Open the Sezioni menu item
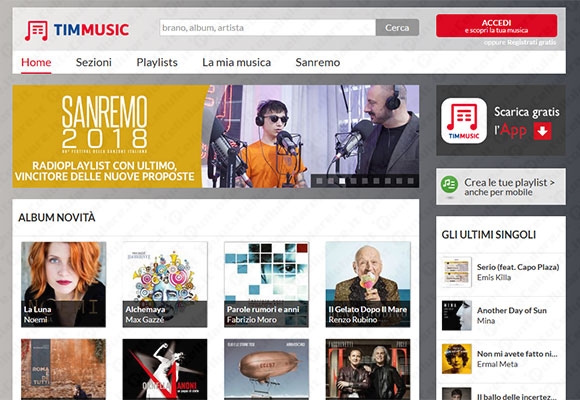This screenshot has height=400, width=580. (x=94, y=62)
